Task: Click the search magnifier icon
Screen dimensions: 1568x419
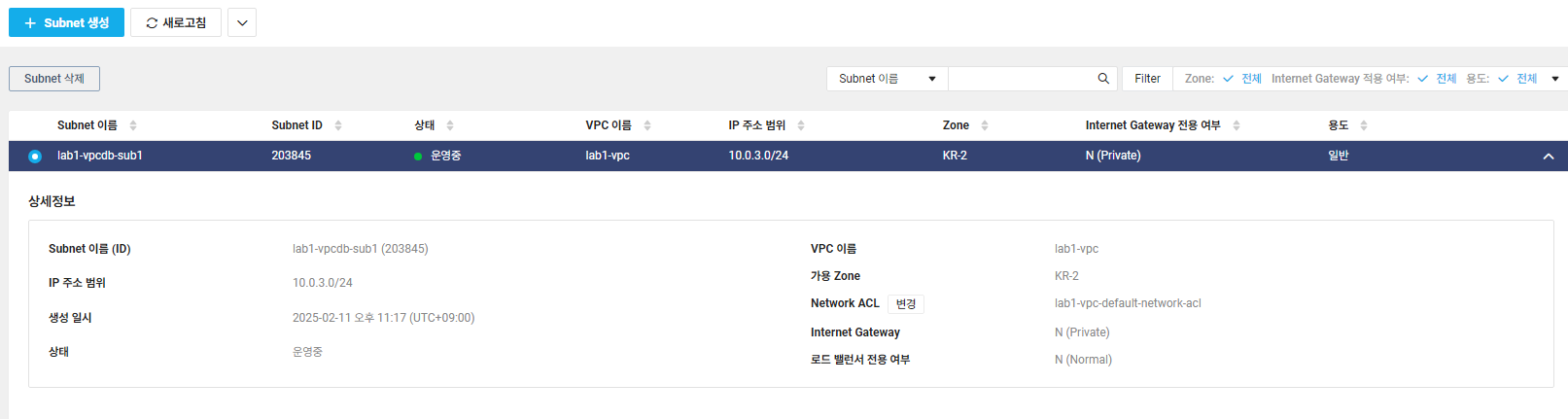Action: 1103,79
